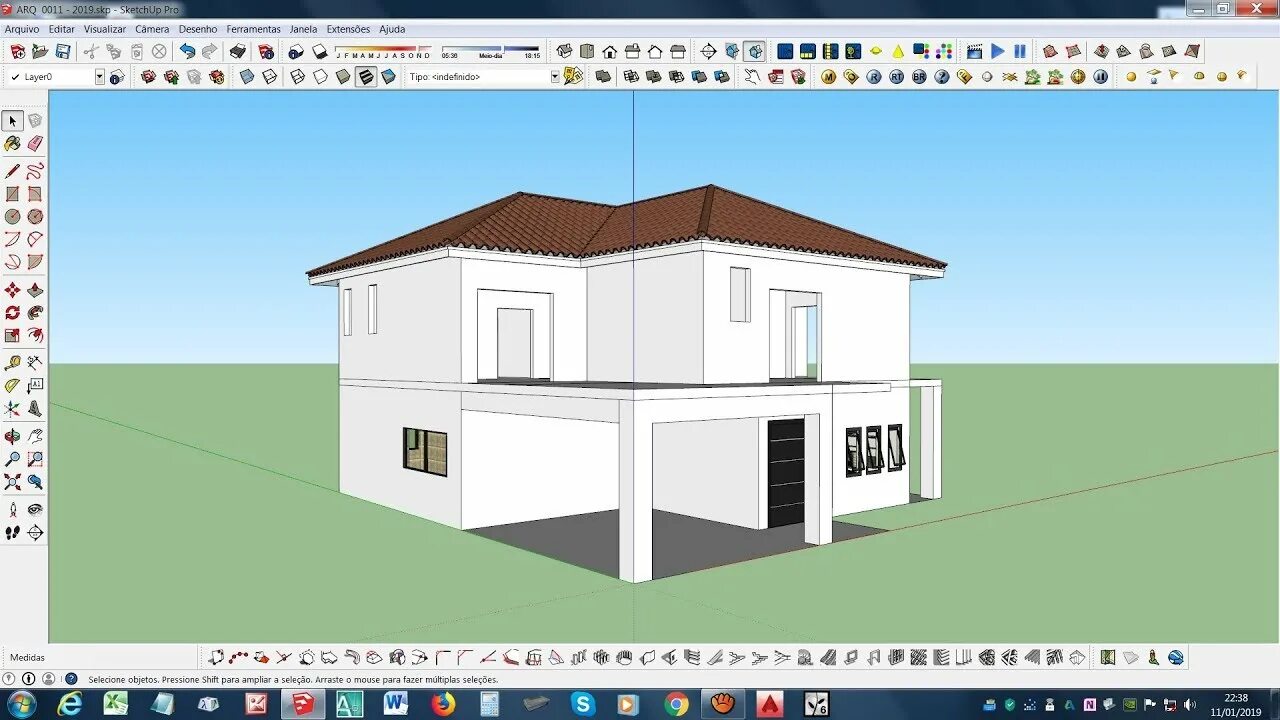
Task: Open a file using folder icon
Action: click(40, 51)
